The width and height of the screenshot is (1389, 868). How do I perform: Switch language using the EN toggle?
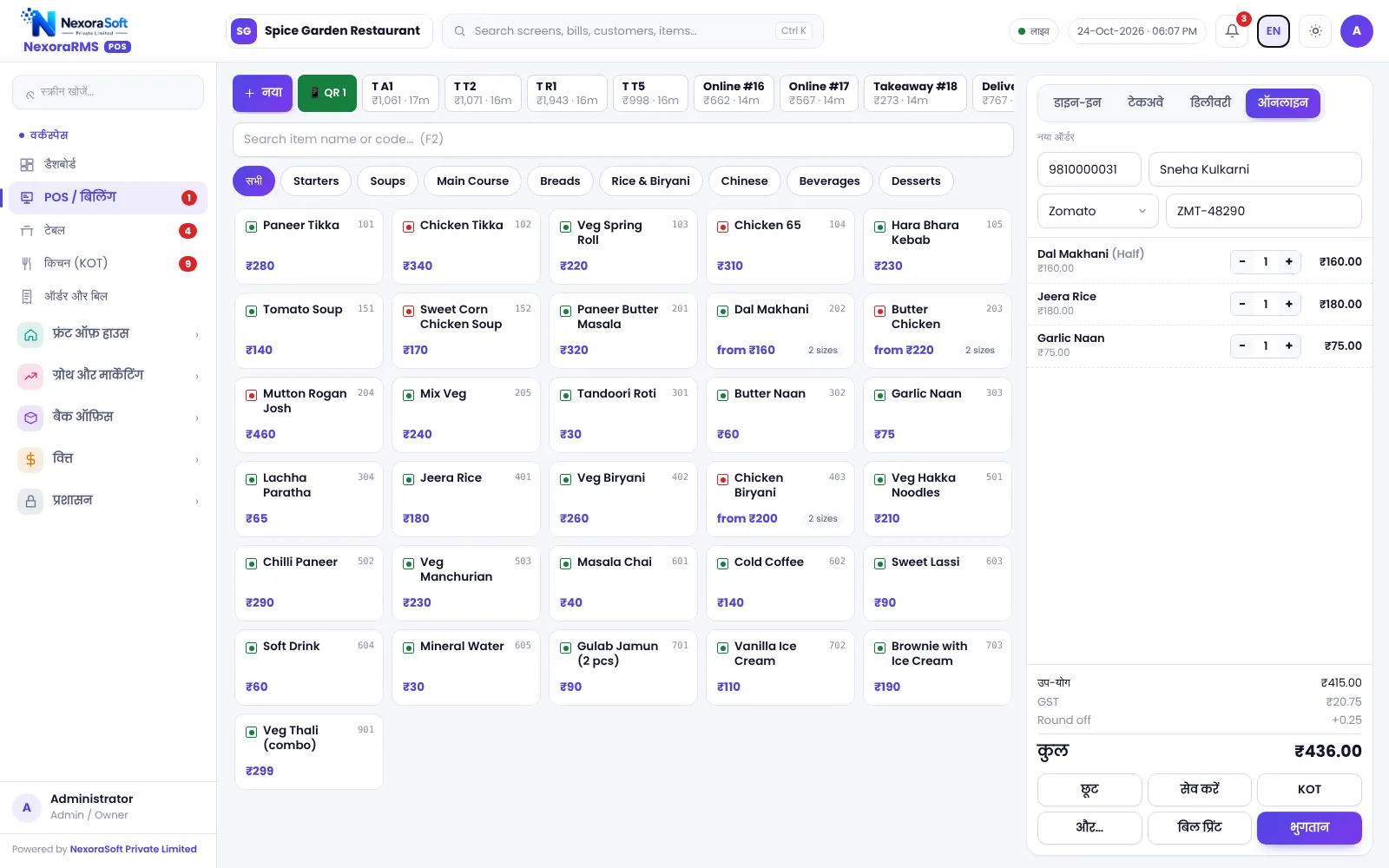click(1273, 31)
